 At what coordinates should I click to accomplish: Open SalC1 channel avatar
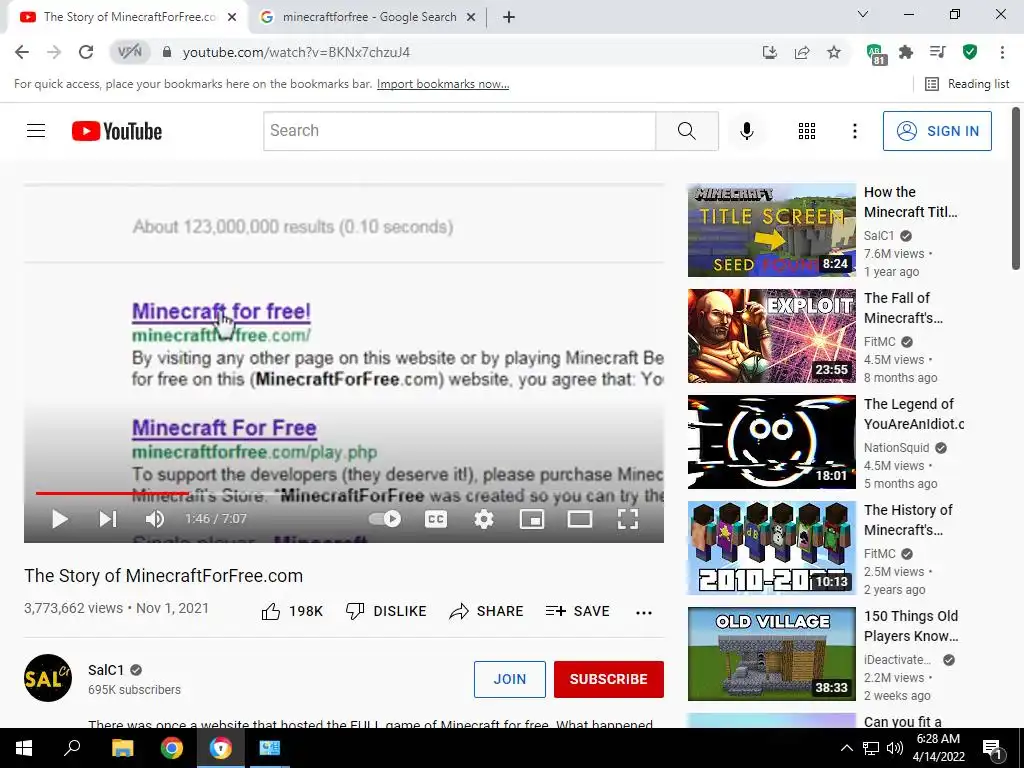coord(48,678)
